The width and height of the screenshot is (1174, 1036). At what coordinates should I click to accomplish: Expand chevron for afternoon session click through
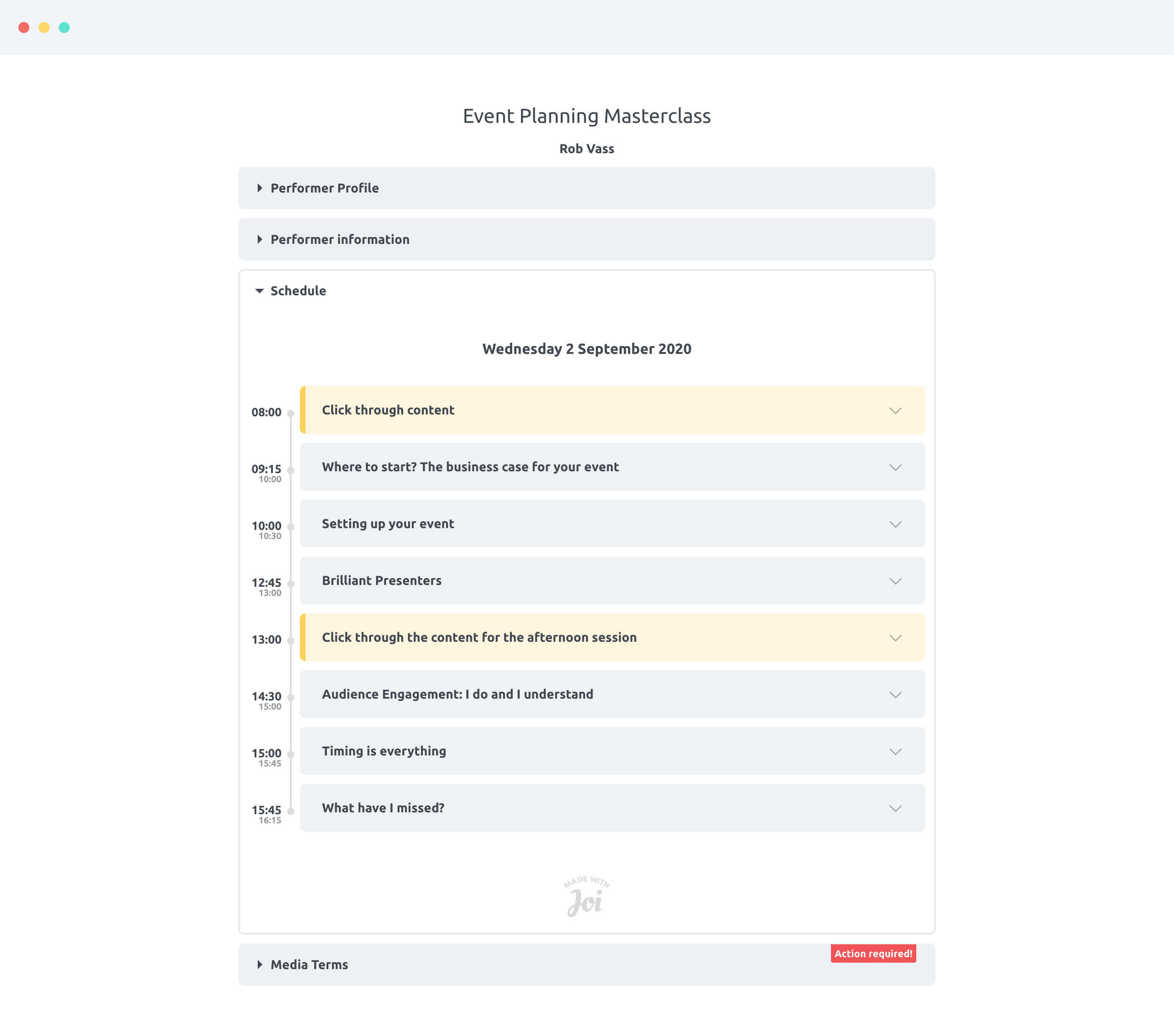[895, 638]
